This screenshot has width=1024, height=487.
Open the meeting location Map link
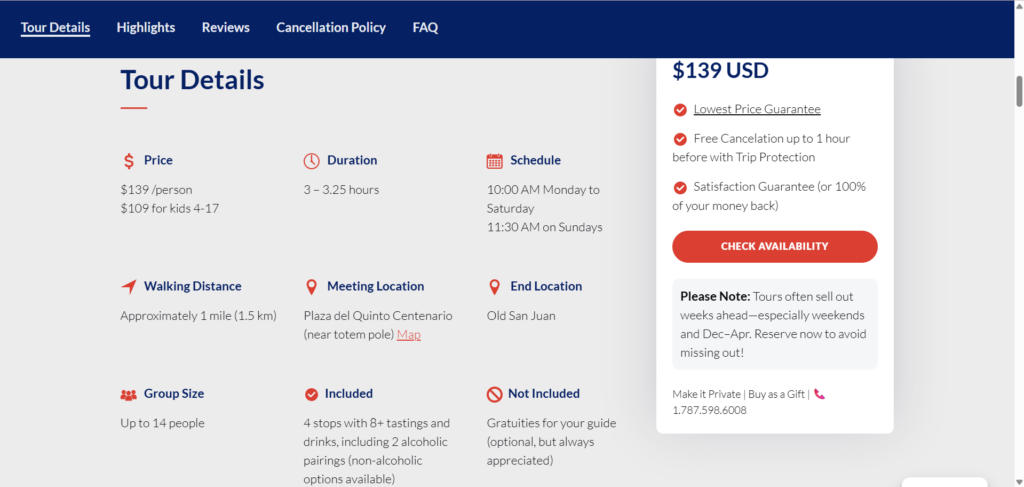[409, 335]
